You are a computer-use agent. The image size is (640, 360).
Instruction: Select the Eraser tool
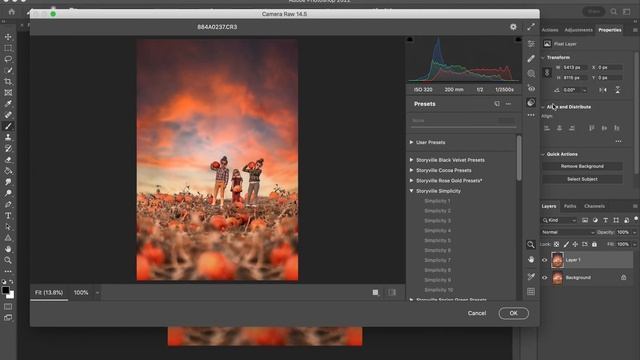[x=8, y=160]
